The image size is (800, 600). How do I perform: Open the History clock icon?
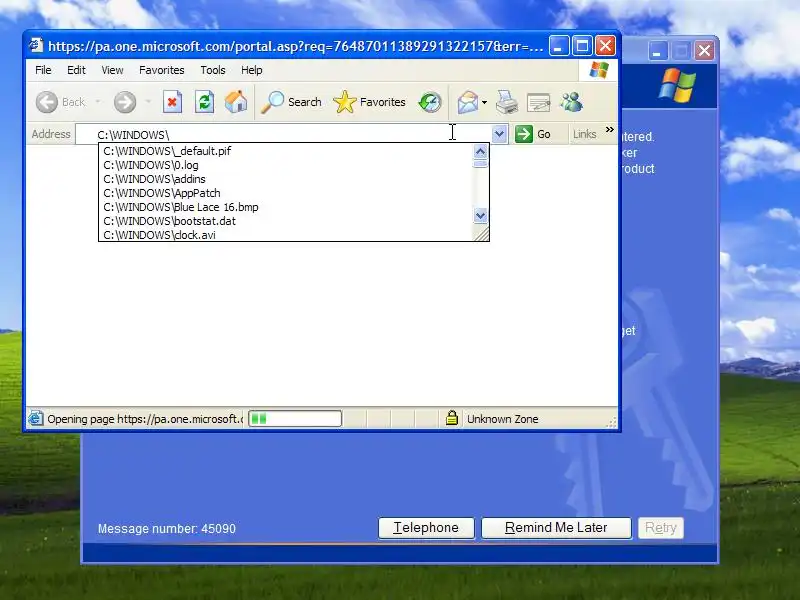pyautogui.click(x=430, y=102)
